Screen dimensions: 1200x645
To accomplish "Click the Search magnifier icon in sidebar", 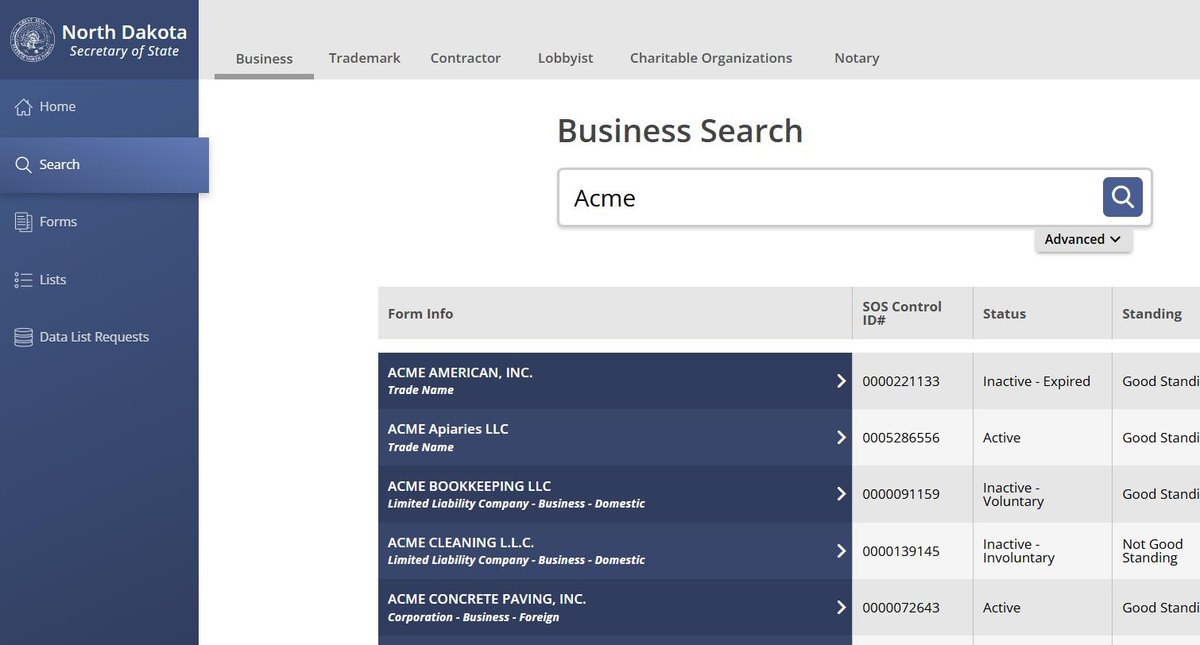I will point(23,165).
